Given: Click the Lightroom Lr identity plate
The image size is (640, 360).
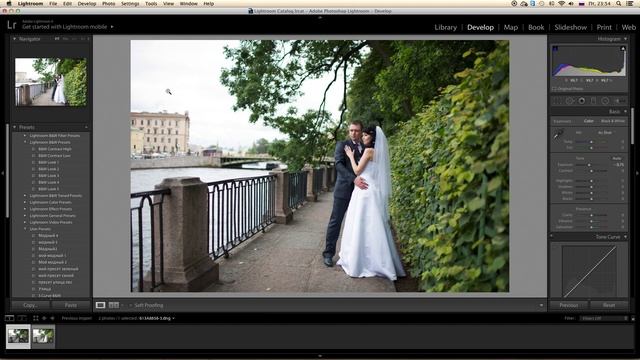Looking at the screenshot, I should click(12, 25).
